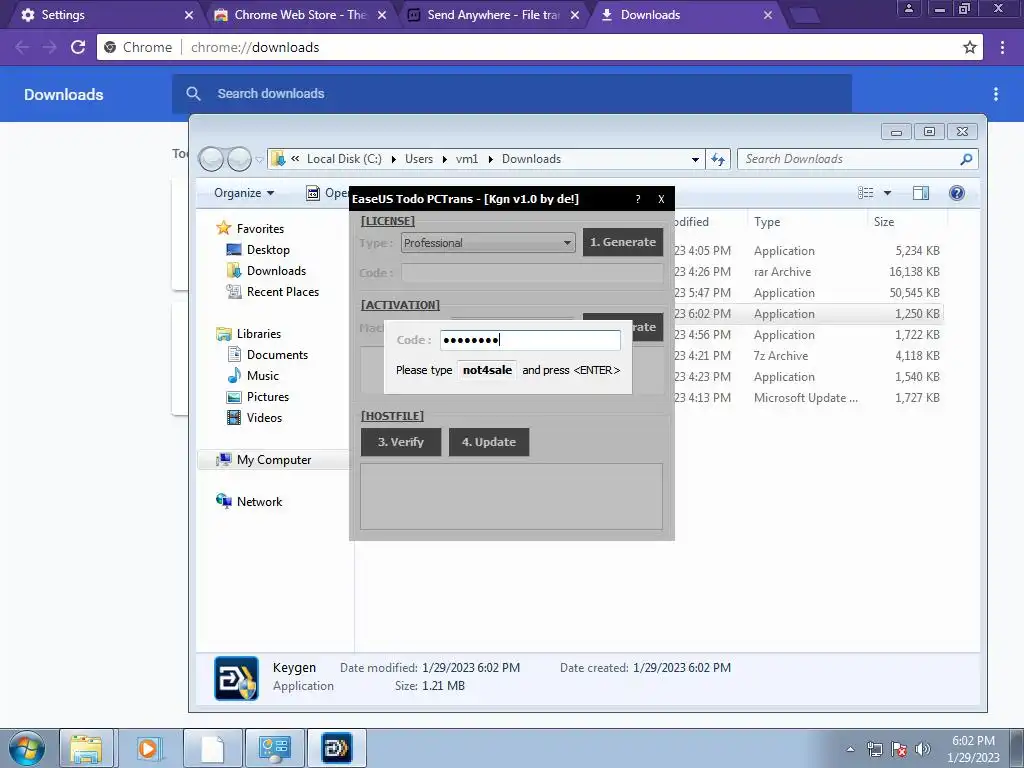Select Desktop under Favorites
Viewport: 1024px width, 768px height.
(x=268, y=249)
